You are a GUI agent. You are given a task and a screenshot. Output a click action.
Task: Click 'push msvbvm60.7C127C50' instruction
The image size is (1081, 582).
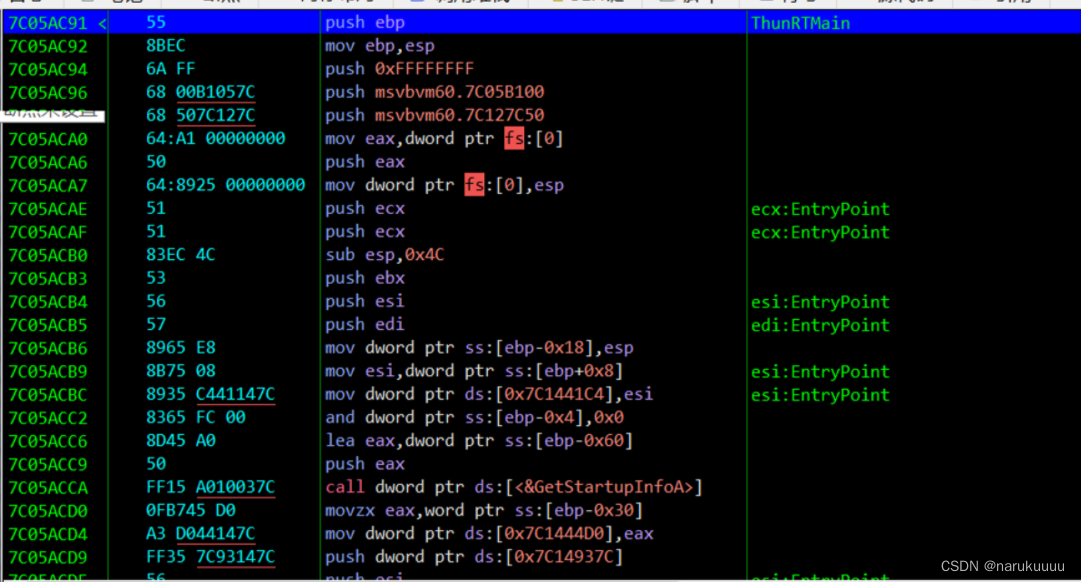[434, 115]
